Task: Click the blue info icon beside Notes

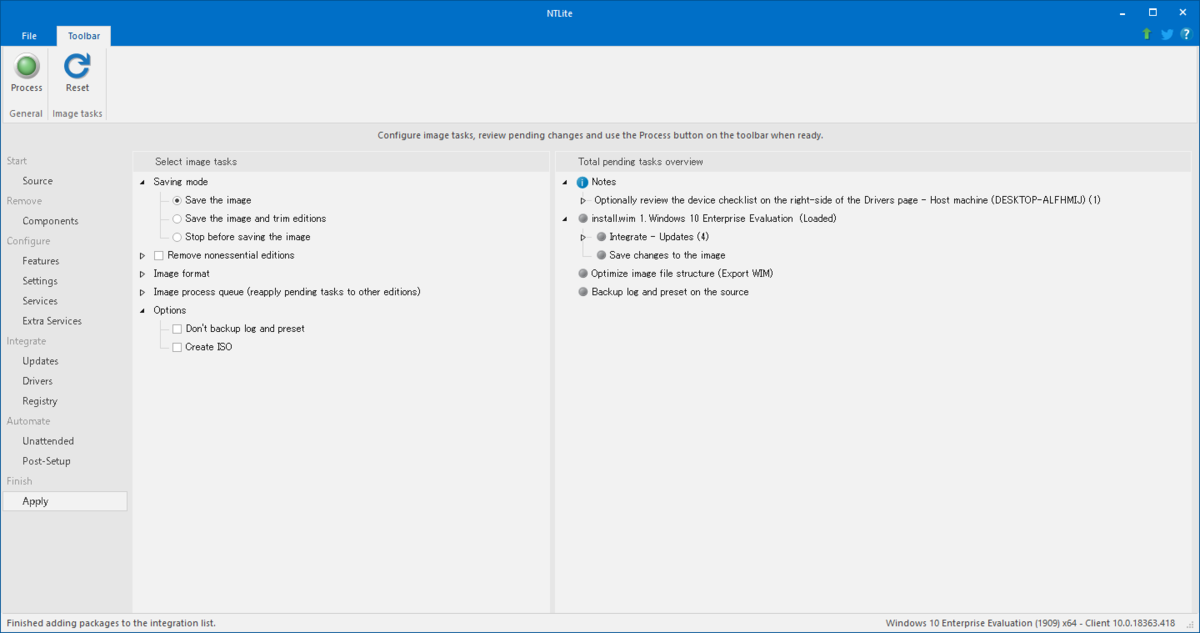Action: [583, 182]
